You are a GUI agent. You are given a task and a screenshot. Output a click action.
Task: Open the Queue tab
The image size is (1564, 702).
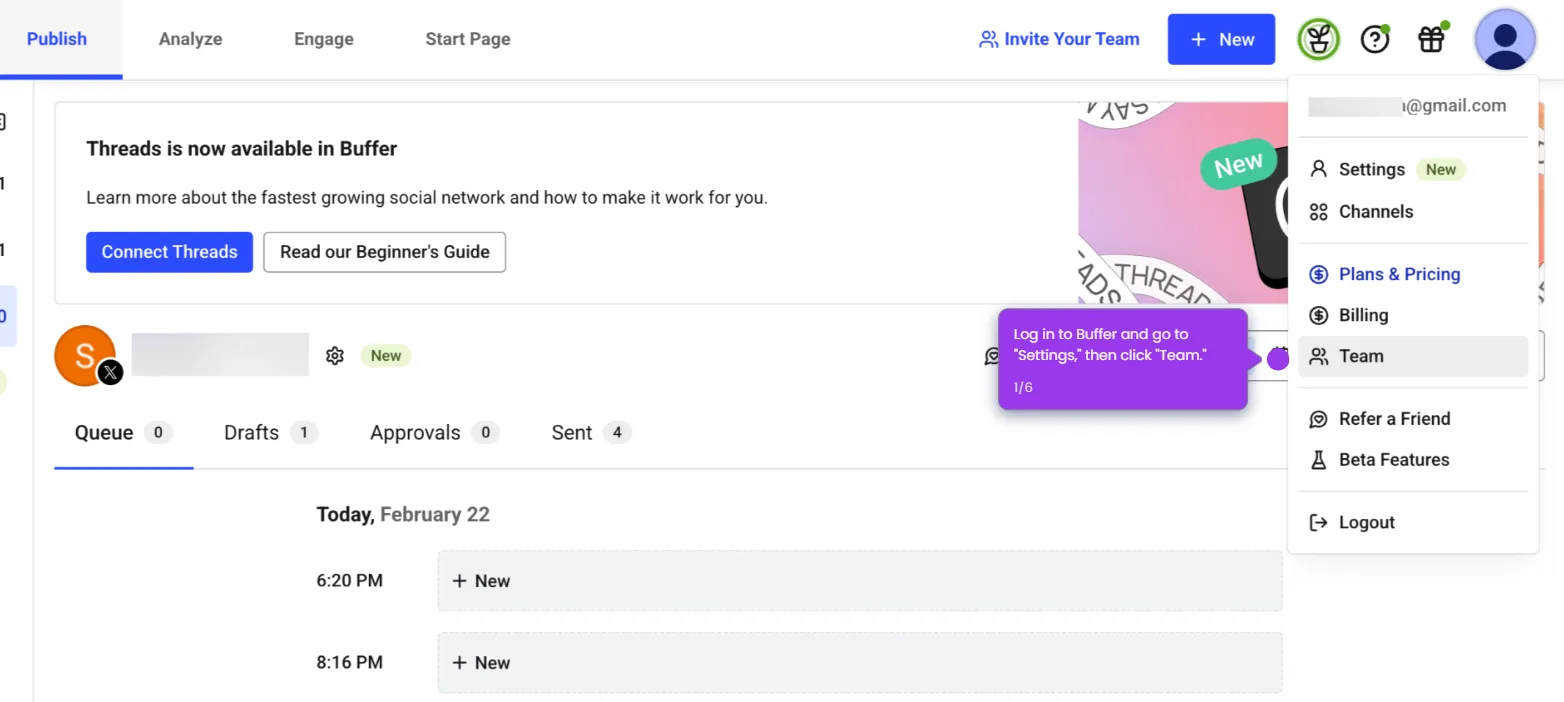124,433
